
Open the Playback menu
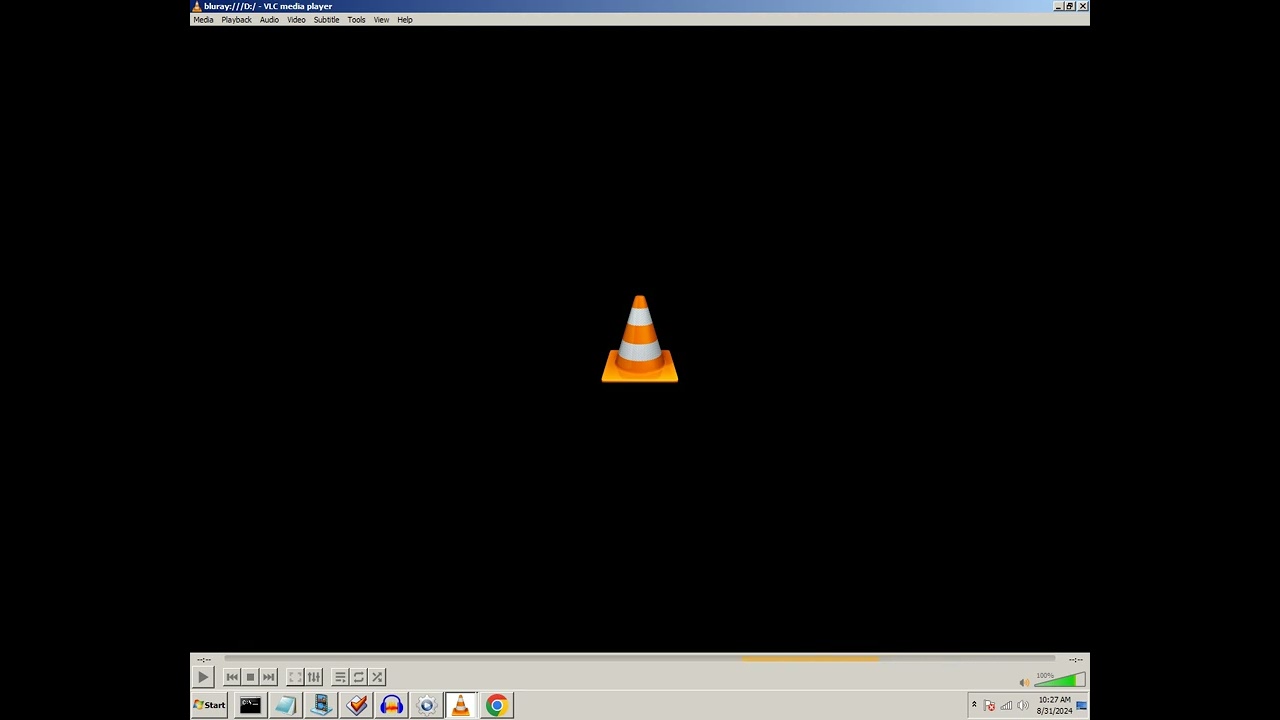coord(237,20)
